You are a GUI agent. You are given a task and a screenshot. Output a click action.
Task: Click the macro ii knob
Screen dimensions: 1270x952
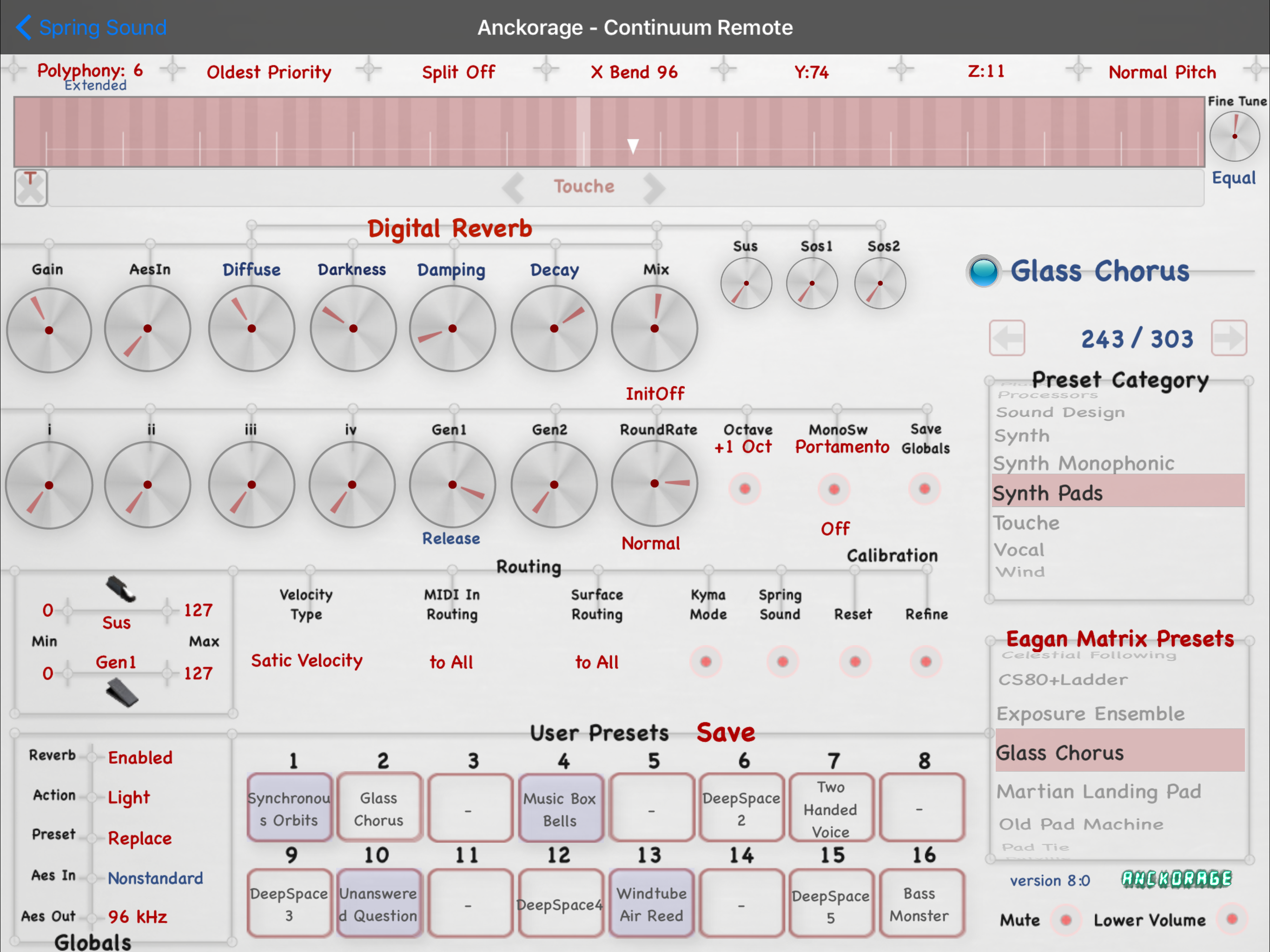(x=147, y=485)
